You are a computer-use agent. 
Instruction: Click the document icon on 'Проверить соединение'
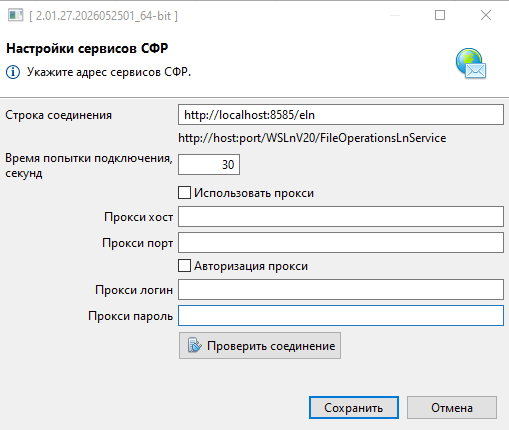[x=194, y=345]
